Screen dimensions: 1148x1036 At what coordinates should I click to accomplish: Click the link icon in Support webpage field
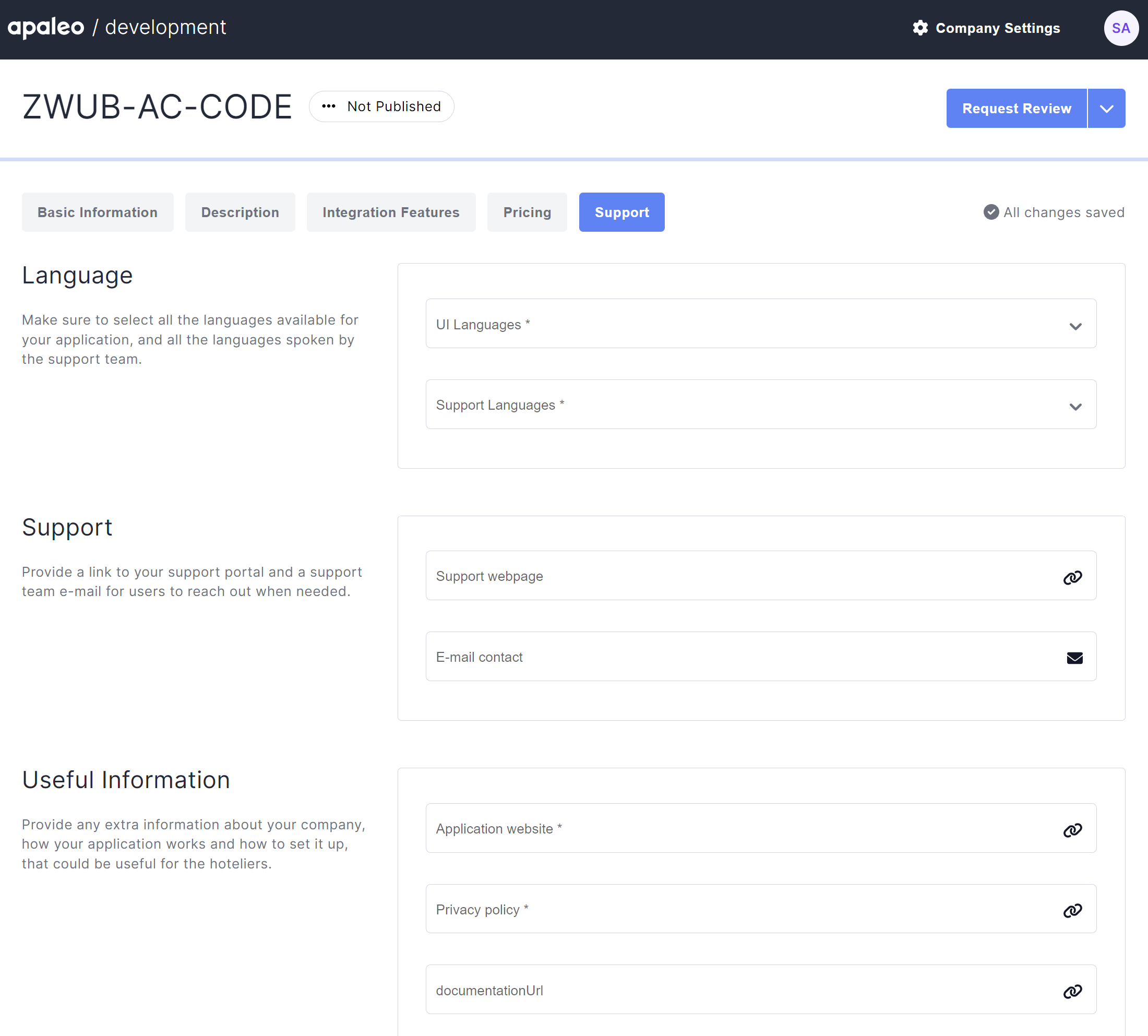pos(1072,577)
